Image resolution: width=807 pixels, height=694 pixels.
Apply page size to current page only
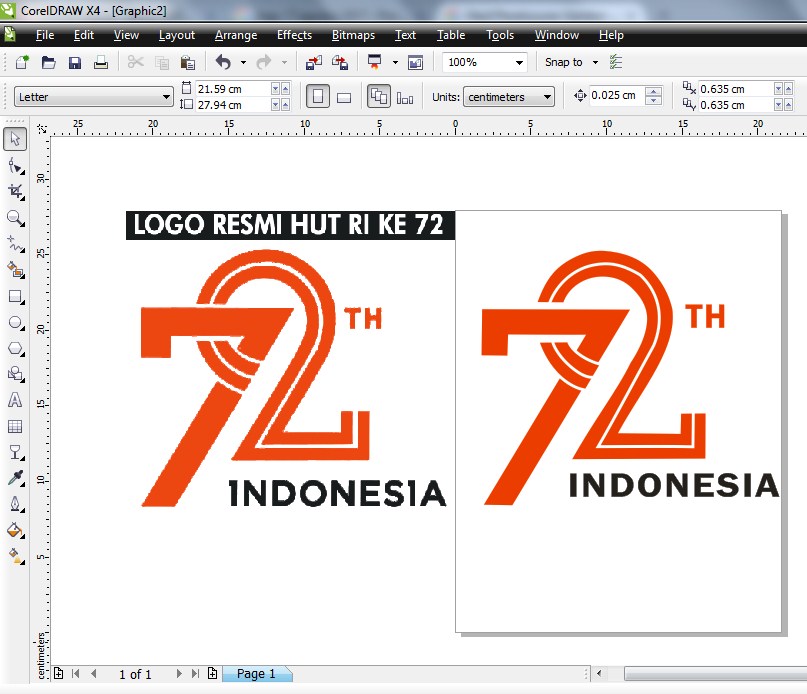click(405, 97)
